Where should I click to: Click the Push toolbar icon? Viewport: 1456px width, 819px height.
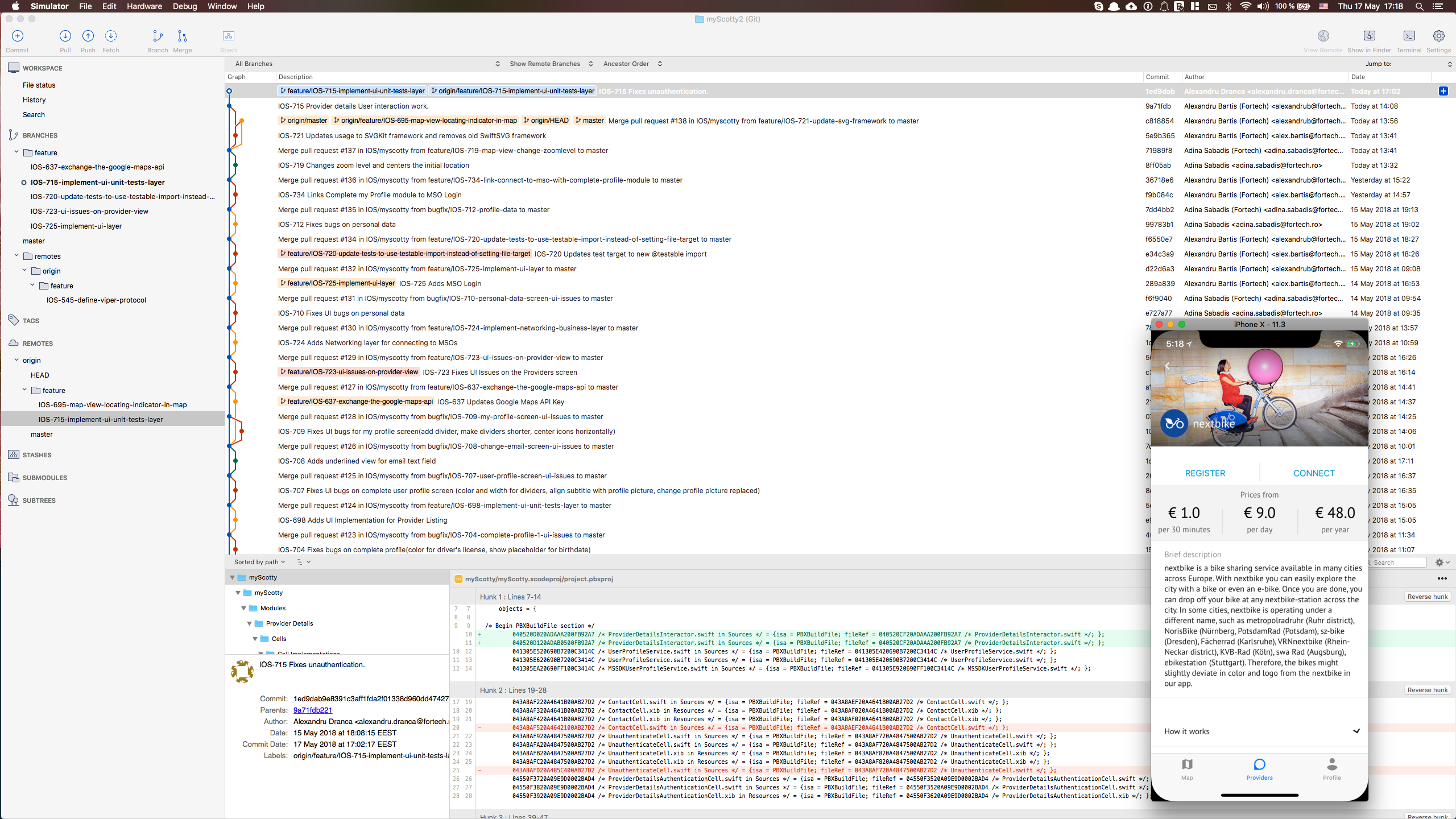pos(88,36)
